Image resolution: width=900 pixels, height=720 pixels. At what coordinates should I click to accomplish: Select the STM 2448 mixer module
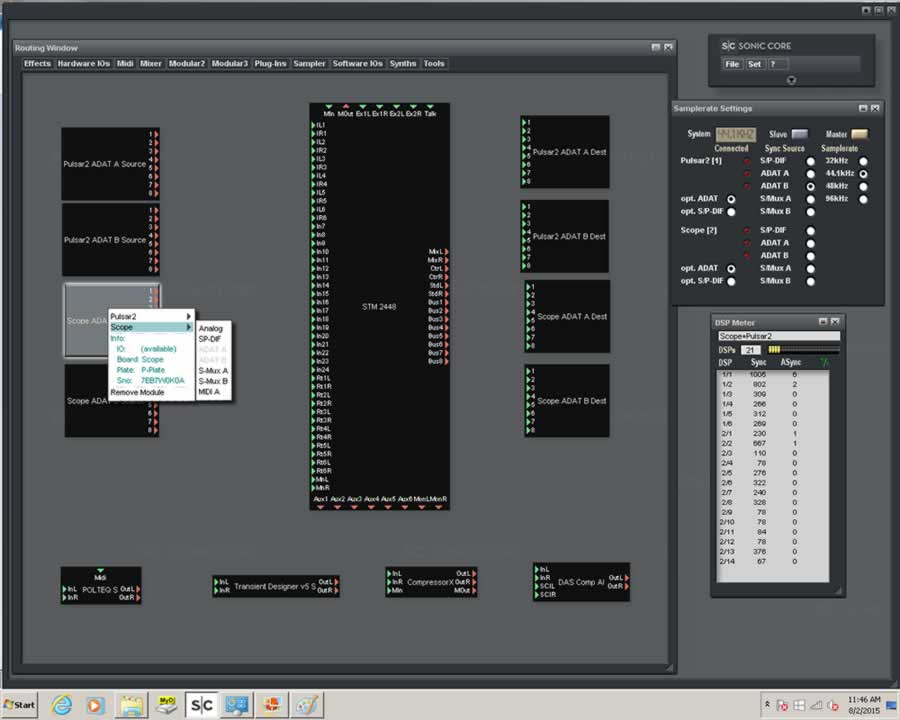pyautogui.click(x=379, y=307)
